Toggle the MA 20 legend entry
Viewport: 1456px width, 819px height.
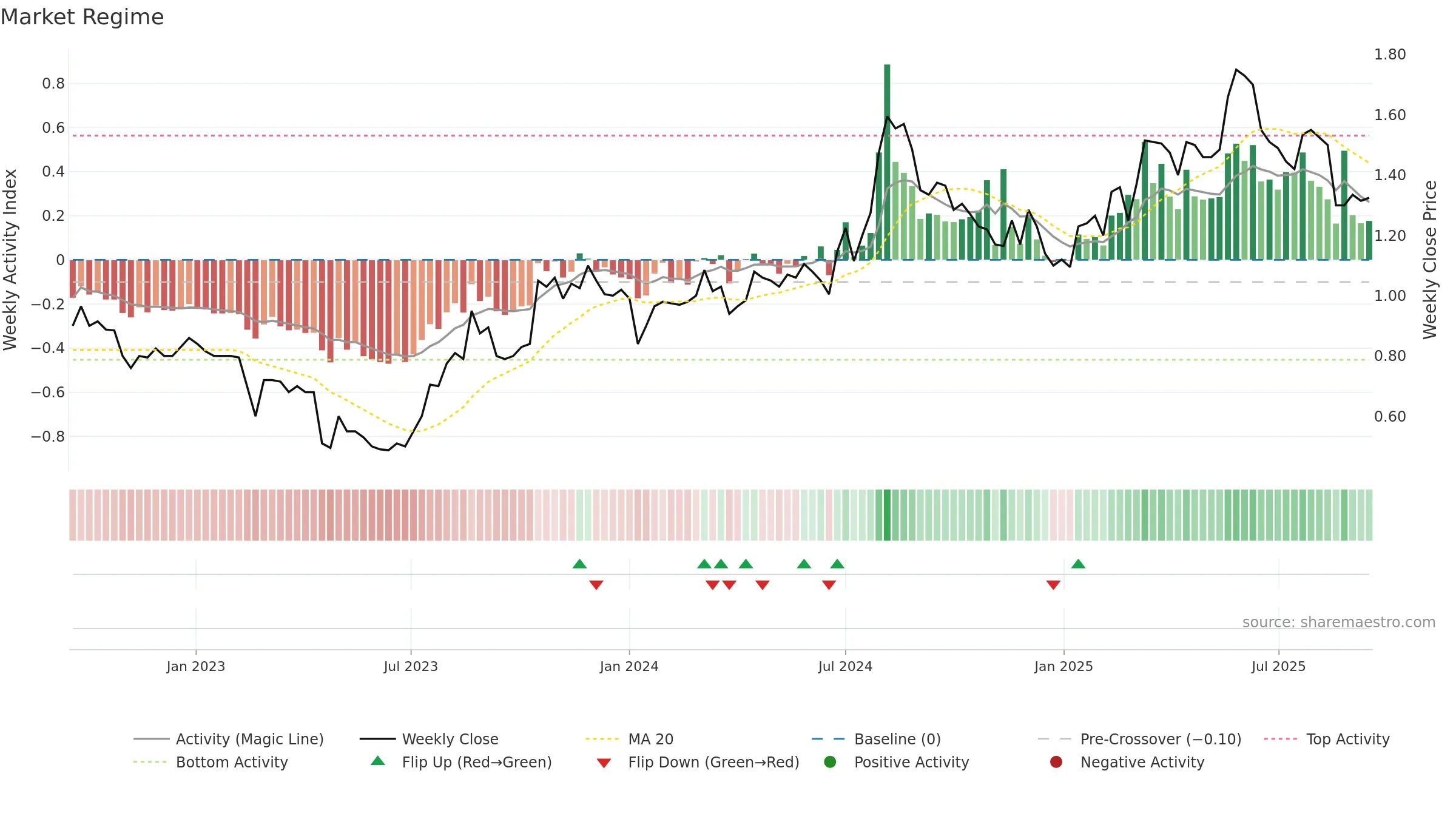(x=629, y=739)
